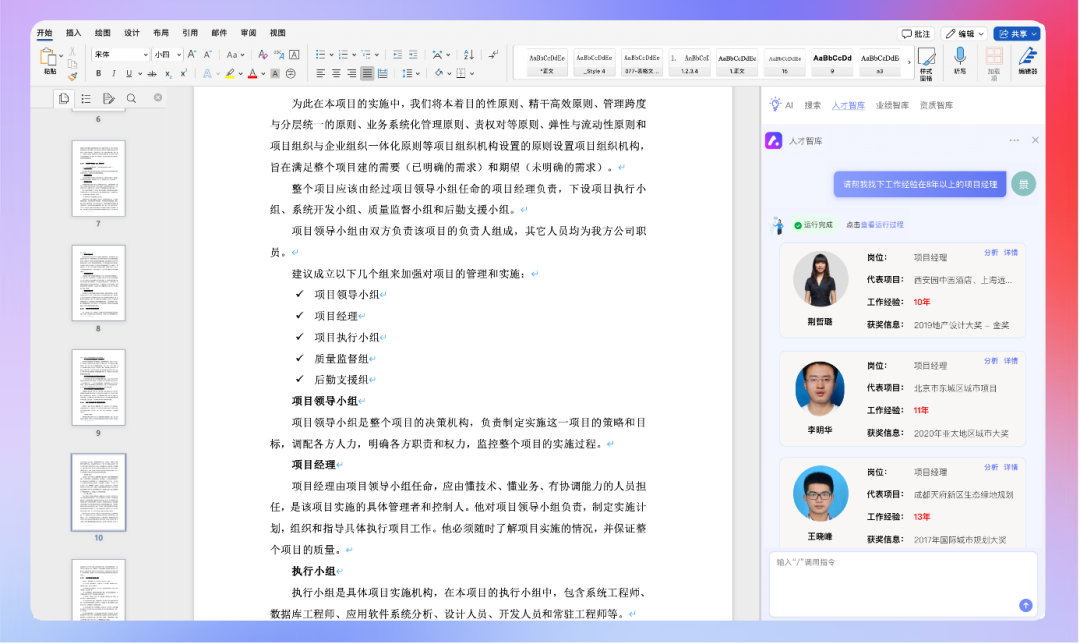Click the Share (共享) button
1080x644 pixels.
(x=1017, y=34)
